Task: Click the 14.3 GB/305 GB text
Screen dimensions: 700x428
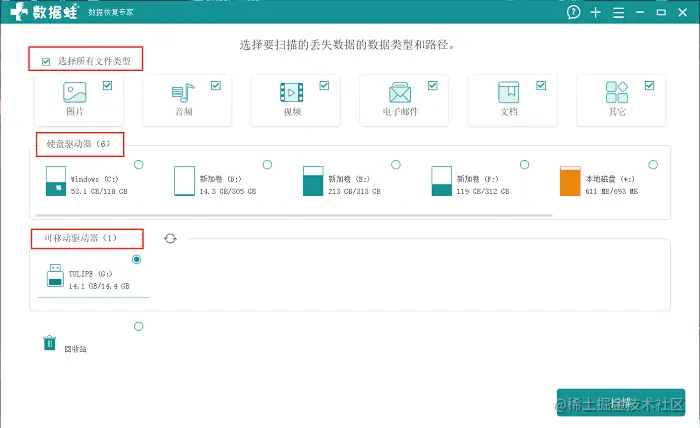Action: (228, 191)
